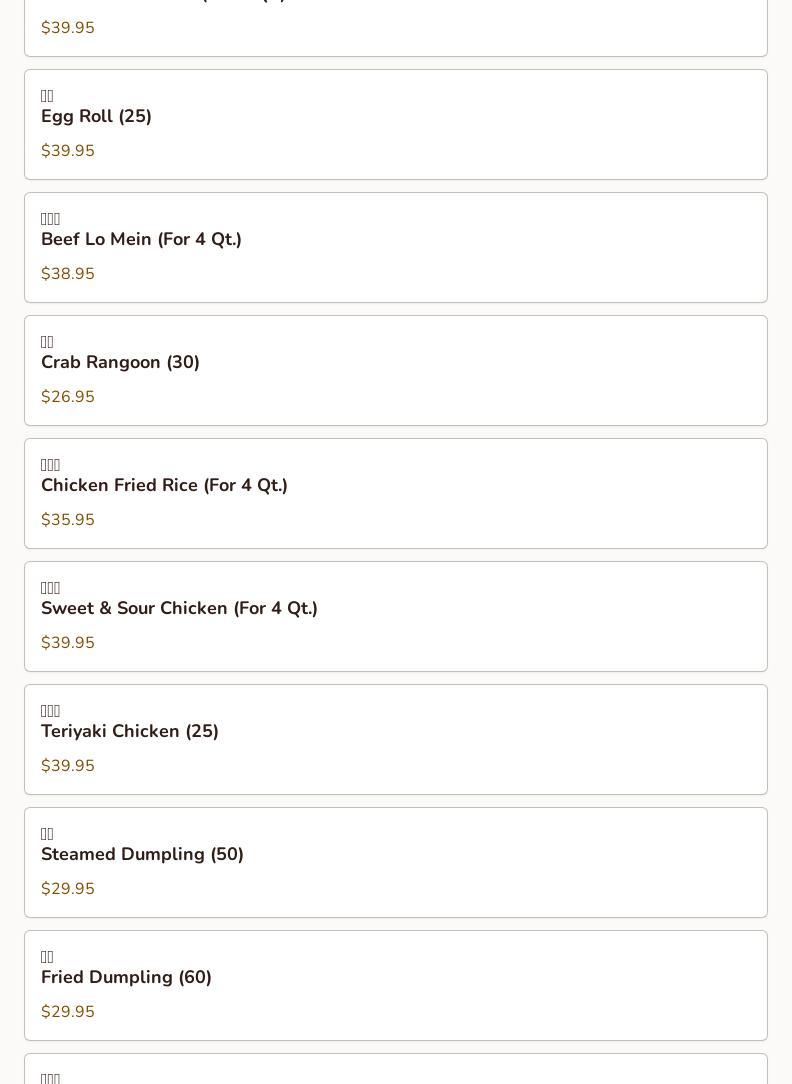
Task: Click the $26.95 Crab Rangoon price
Action: pyautogui.click(x=68, y=397)
